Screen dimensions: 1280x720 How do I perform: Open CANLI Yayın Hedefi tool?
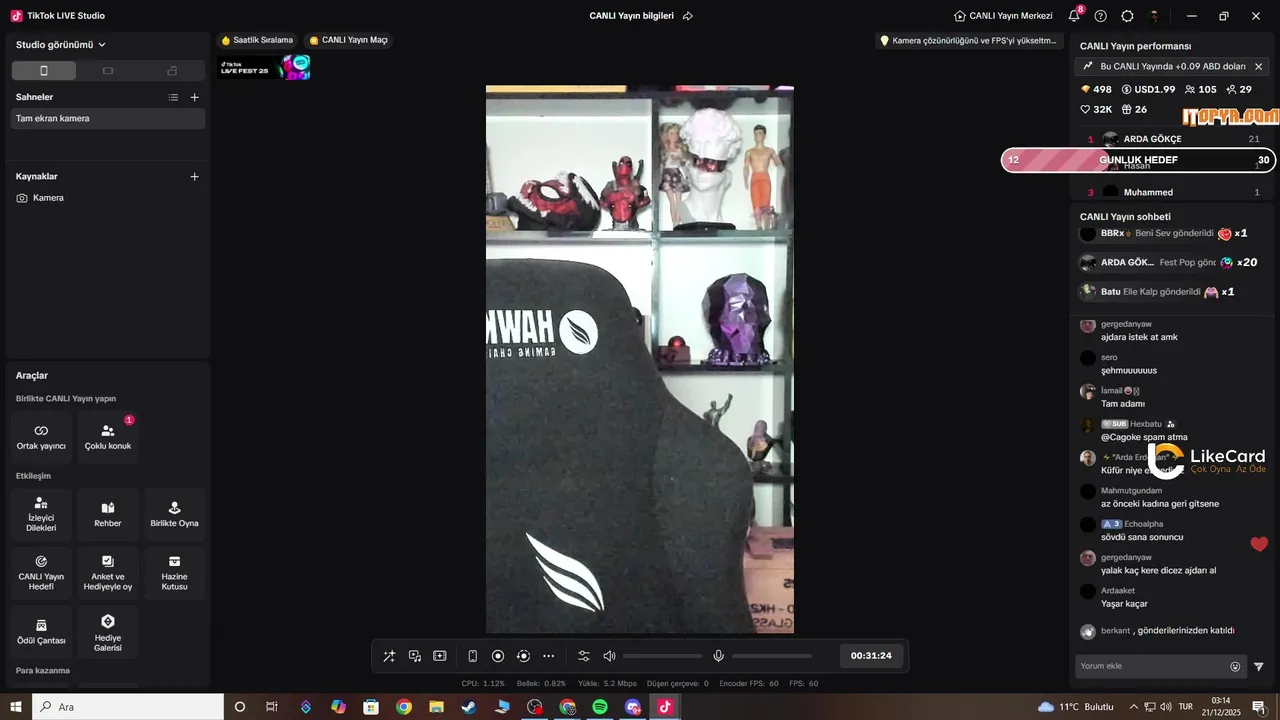pyautogui.click(x=41, y=573)
